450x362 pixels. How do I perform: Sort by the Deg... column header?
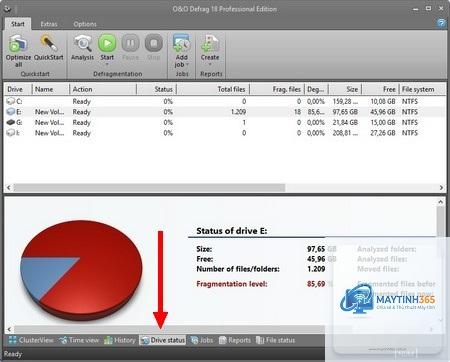[x=317, y=89]
